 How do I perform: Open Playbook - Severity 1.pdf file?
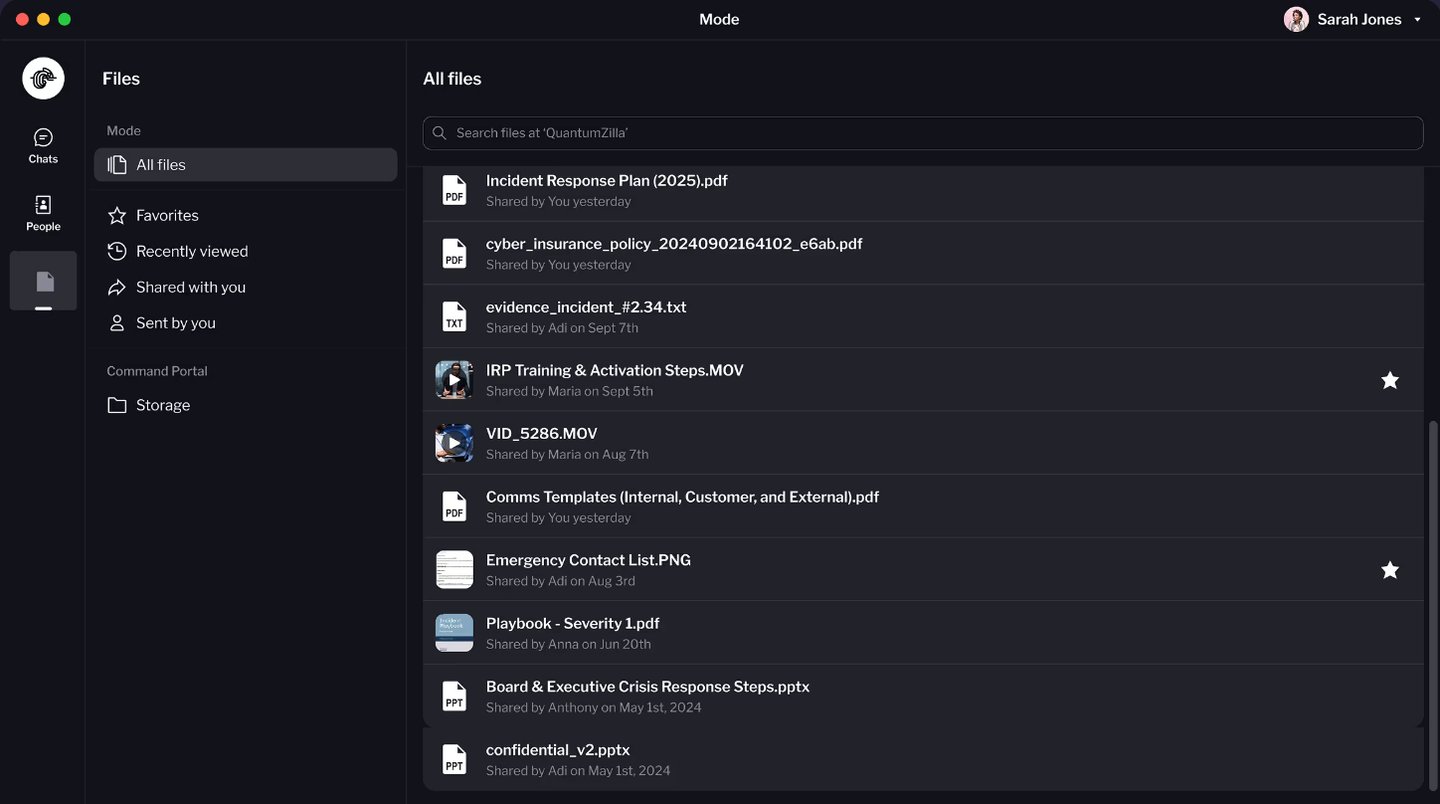[572, 623]
